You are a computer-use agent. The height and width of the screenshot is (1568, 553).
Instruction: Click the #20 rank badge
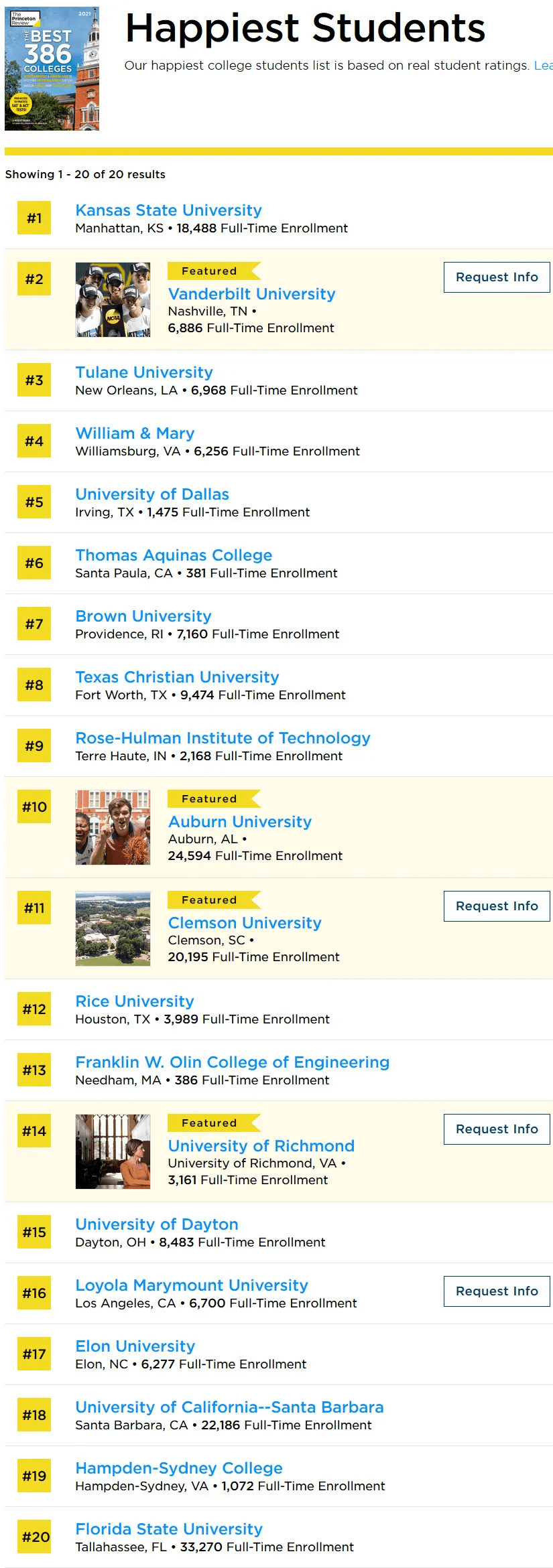[x=34, y=1537]
